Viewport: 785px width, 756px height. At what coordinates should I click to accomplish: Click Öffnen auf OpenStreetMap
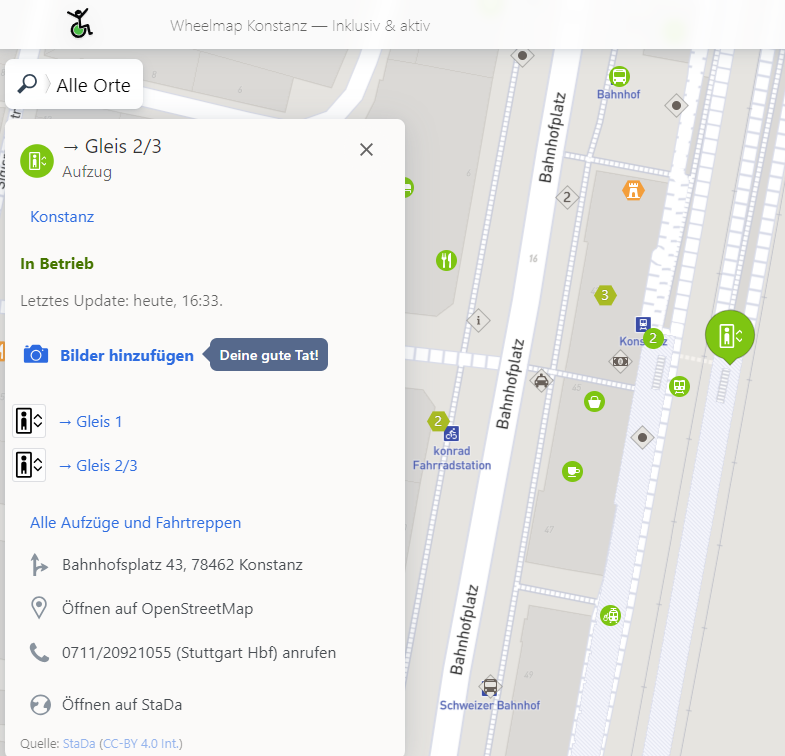coord(157,609)
